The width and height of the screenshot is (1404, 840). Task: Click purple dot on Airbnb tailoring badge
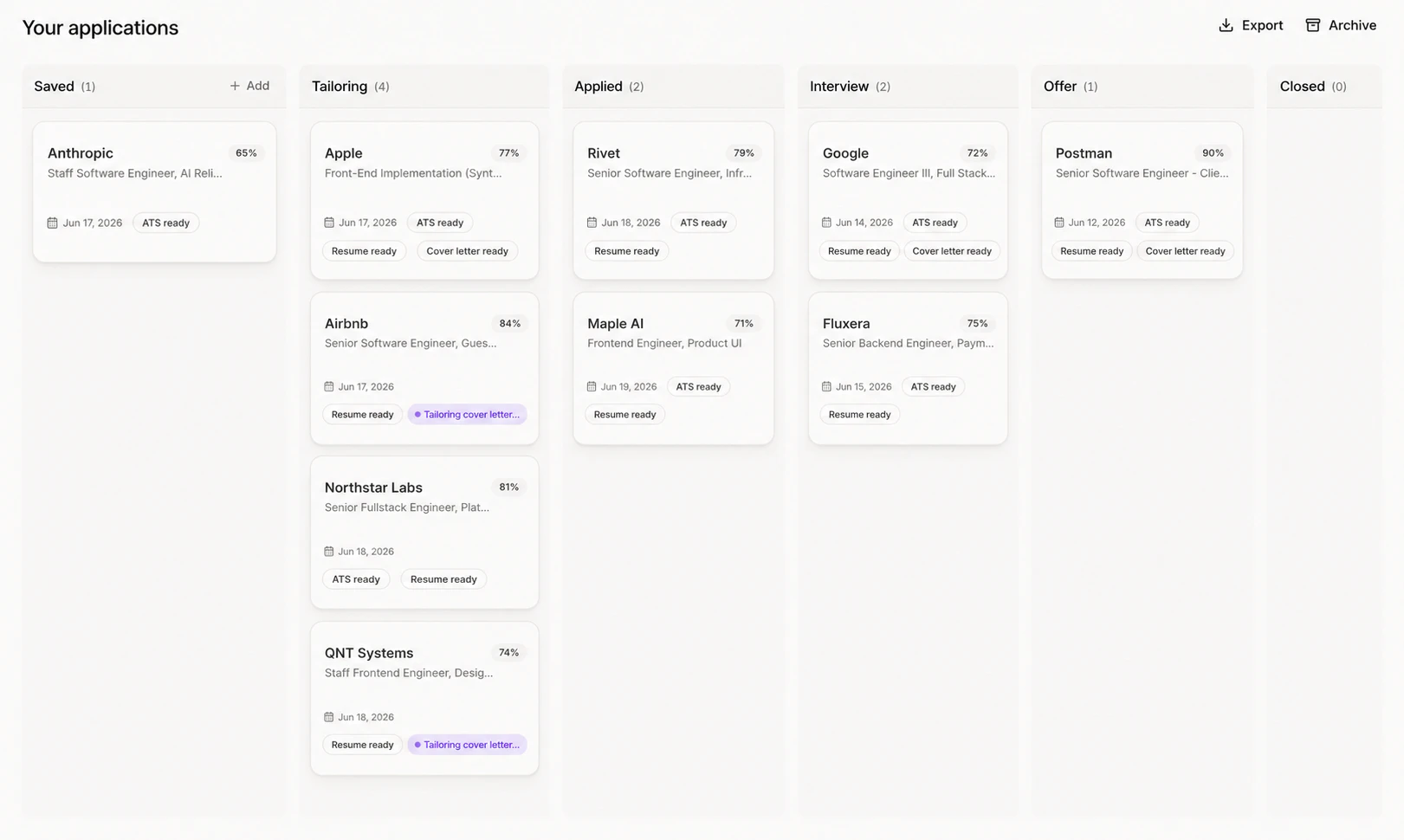coord(417,415)
